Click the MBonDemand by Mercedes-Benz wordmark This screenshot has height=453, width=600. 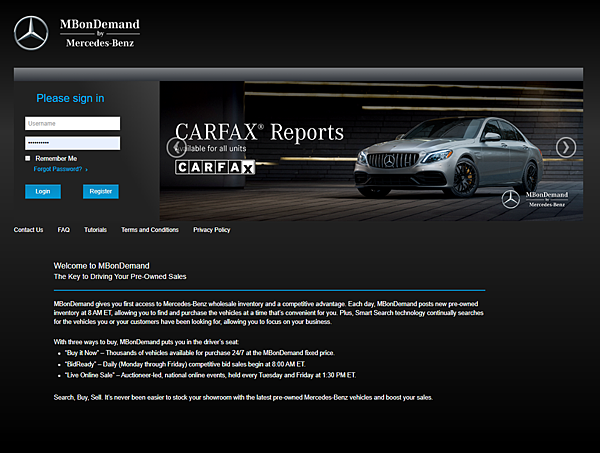coord(100,33)
